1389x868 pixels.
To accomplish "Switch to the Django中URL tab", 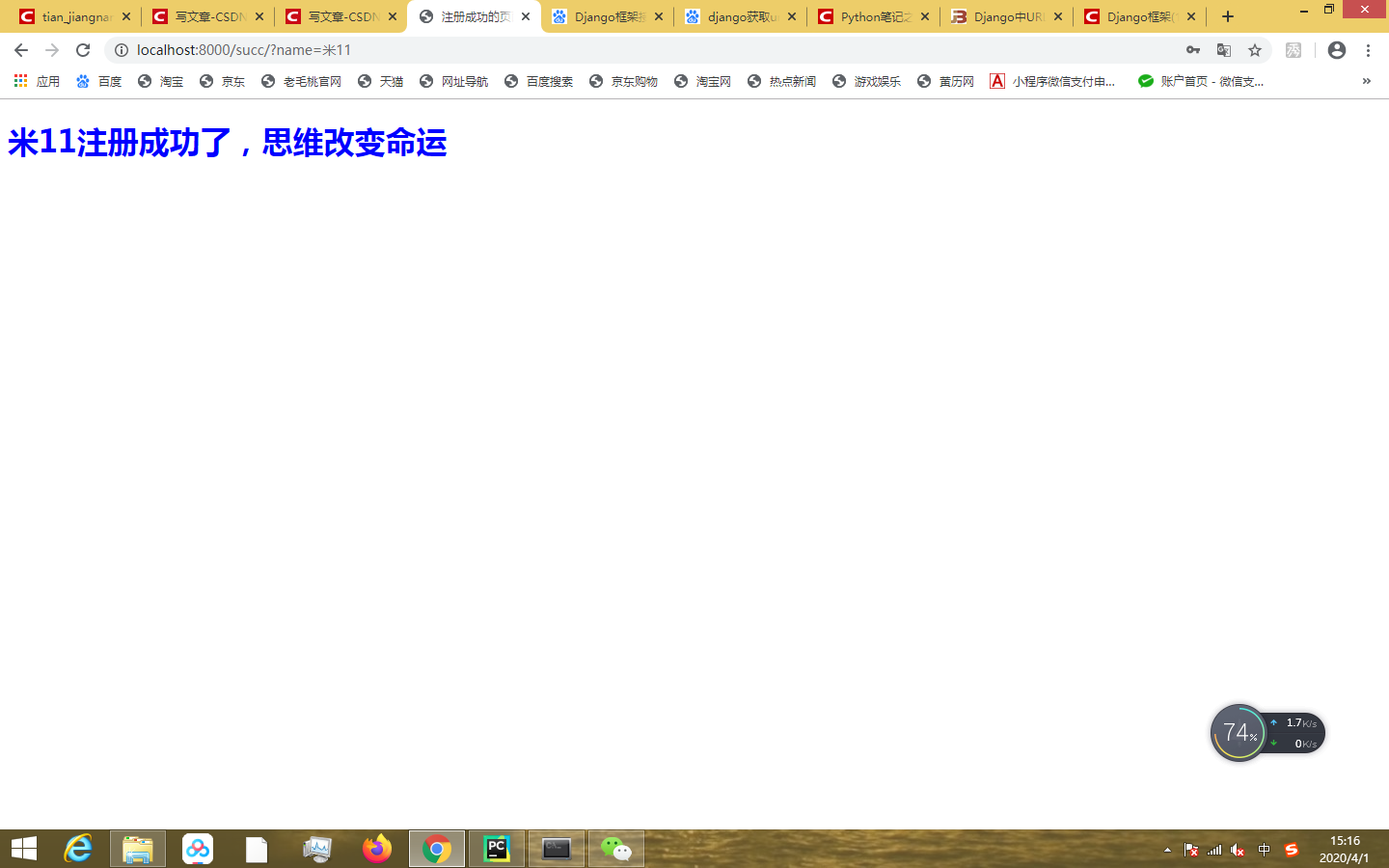I will pos(1003,16).
